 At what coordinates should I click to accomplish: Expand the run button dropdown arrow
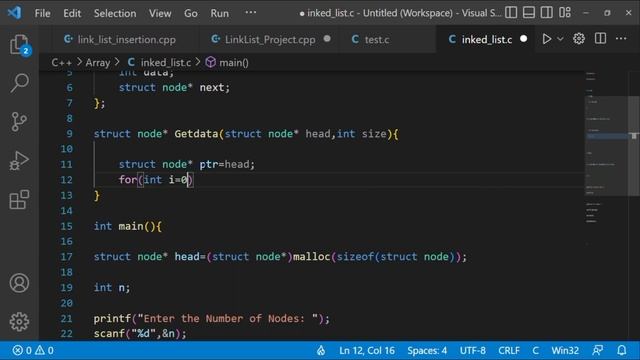(x=560, y=39)
